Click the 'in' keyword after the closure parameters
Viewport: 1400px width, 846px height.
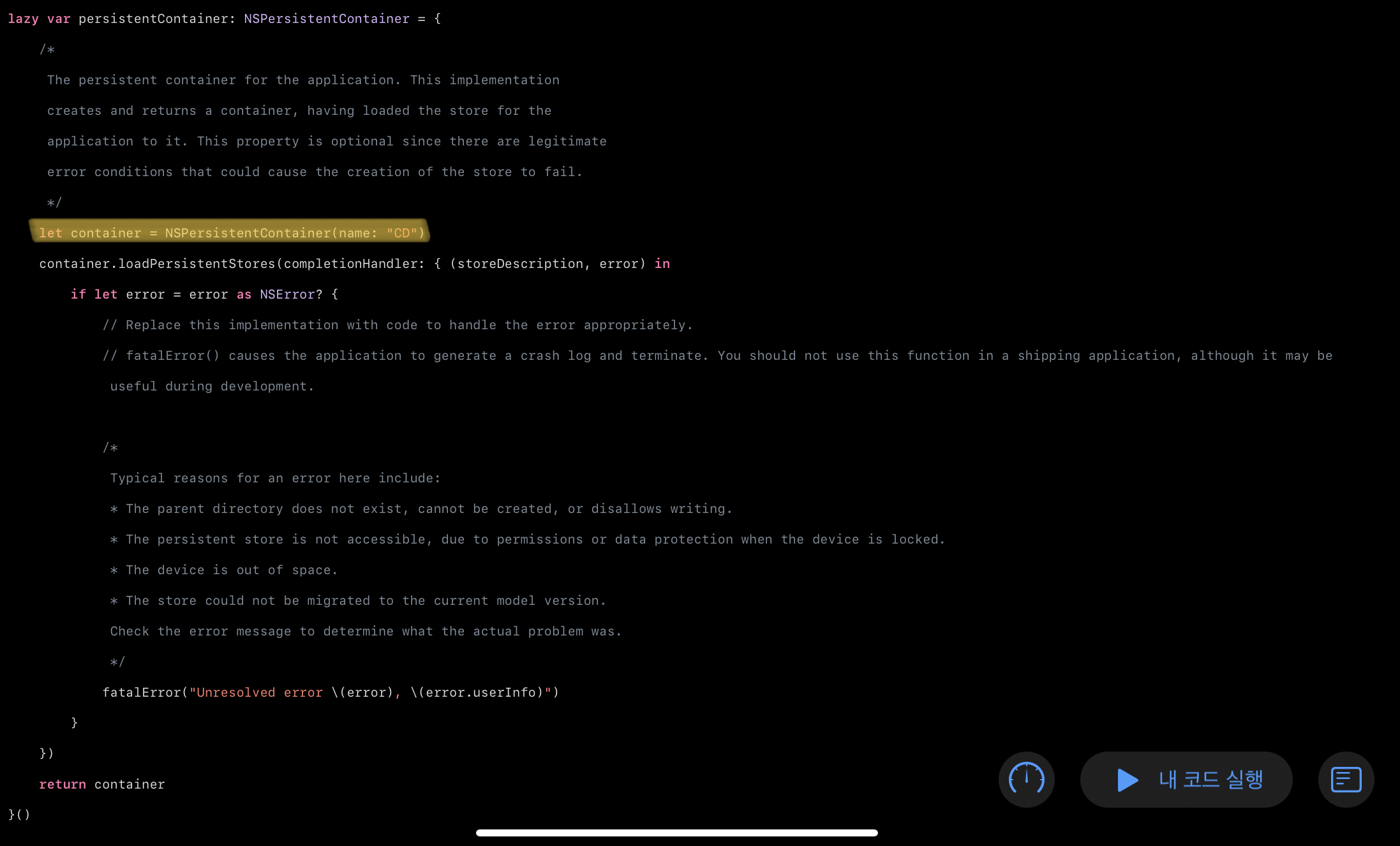(x=662, y=263)
